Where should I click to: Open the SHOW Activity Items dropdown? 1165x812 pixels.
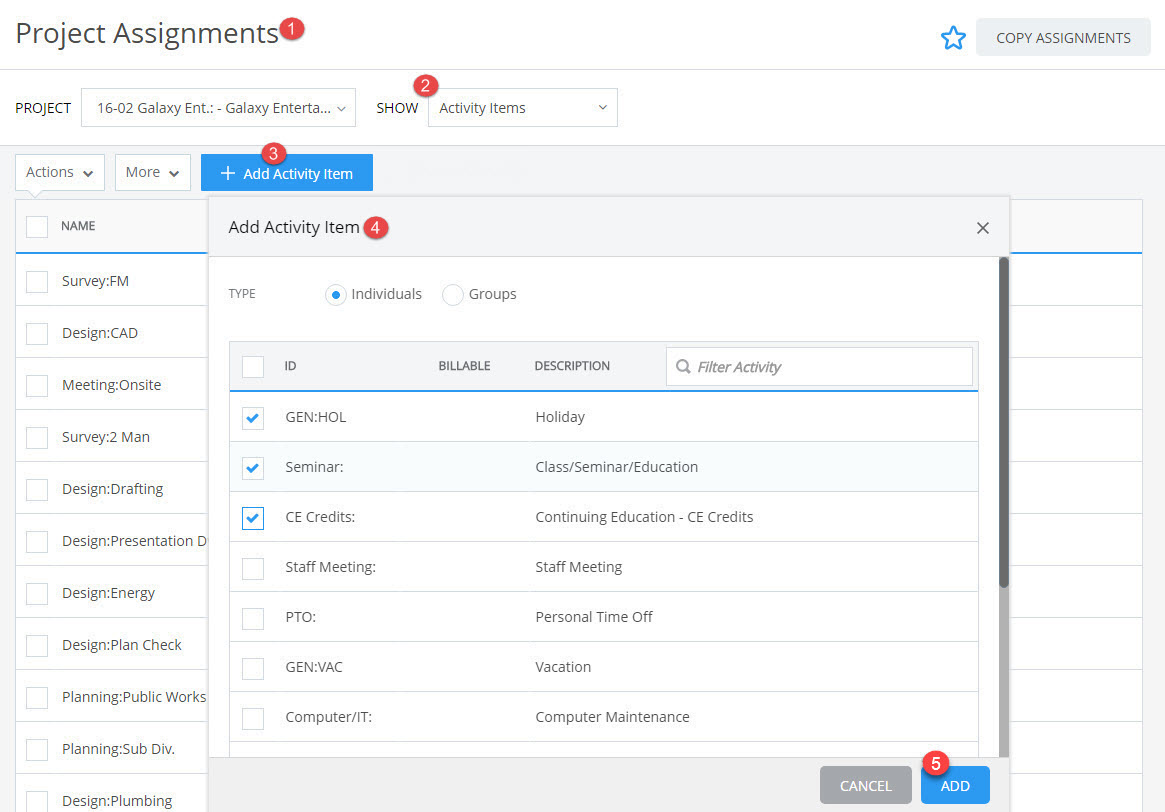[522, 107]
